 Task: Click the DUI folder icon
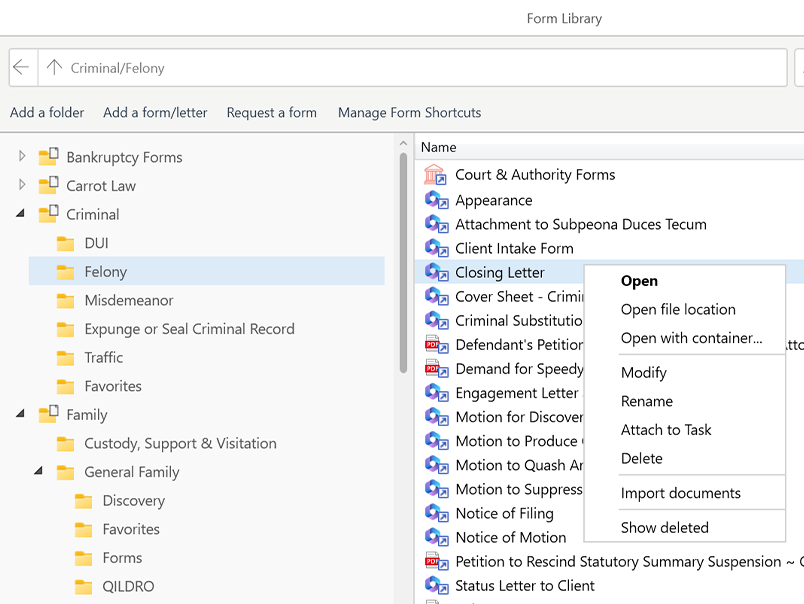point(66,243)
